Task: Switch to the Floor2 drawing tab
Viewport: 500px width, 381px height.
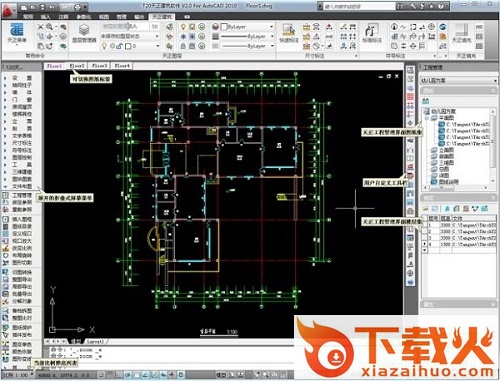Action: [77, 66]
